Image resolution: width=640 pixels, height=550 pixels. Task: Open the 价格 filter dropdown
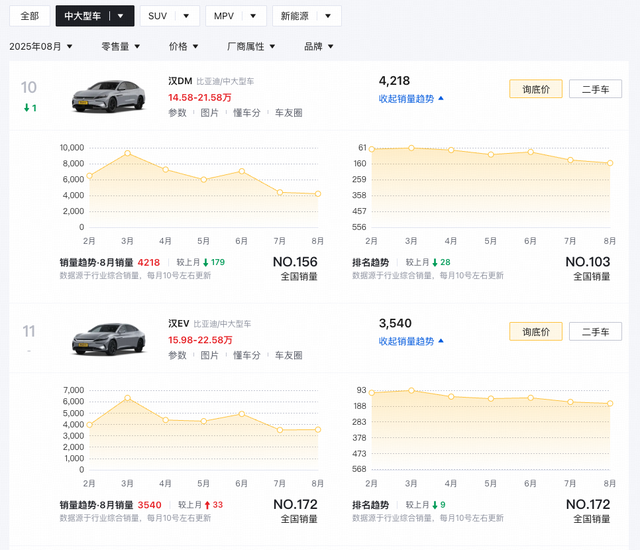click(184, 46)
